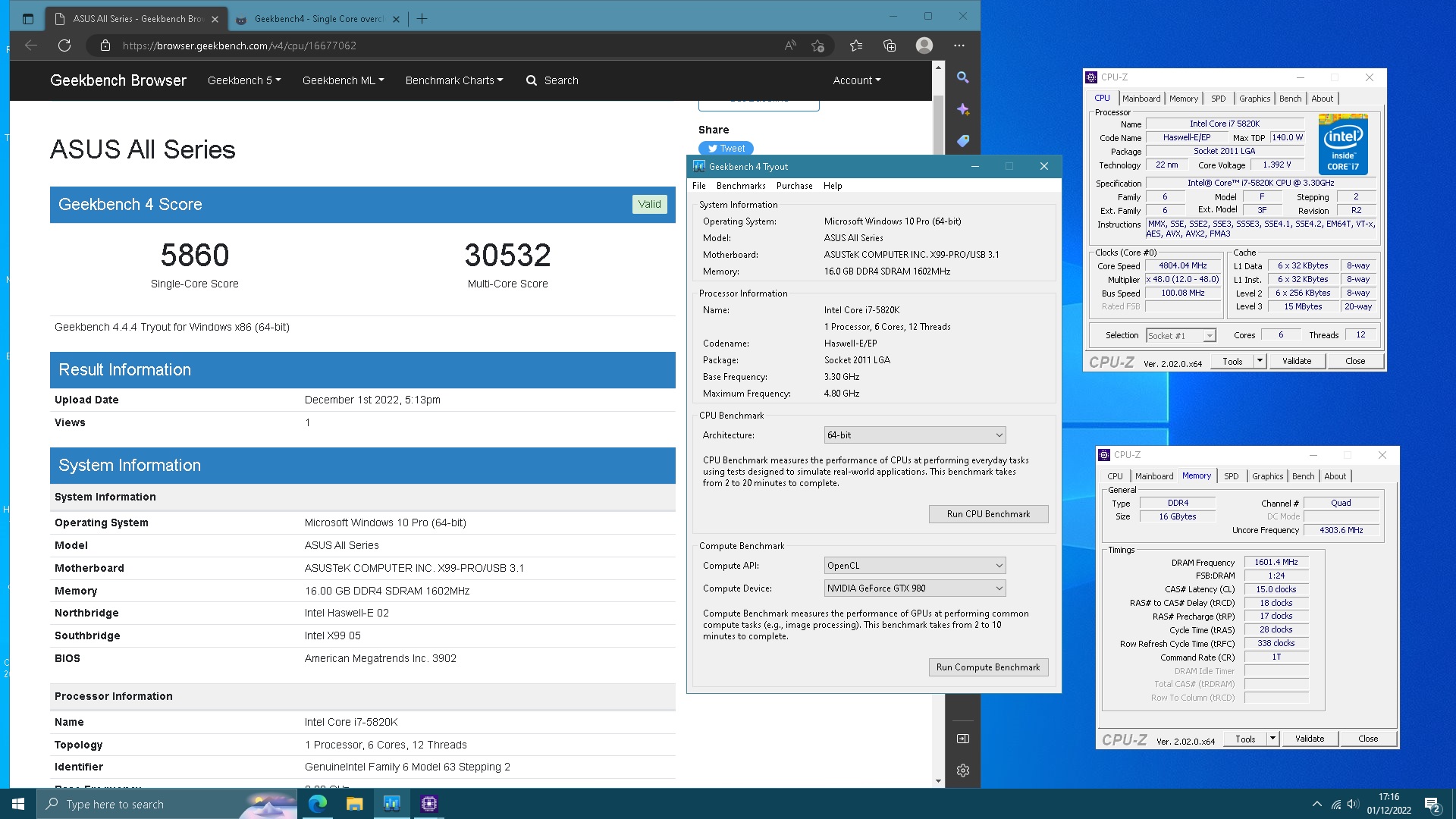Viewport: 1456px width, 819px height.
Task: Click the browser address bar URL
Action: coord(239,45)
